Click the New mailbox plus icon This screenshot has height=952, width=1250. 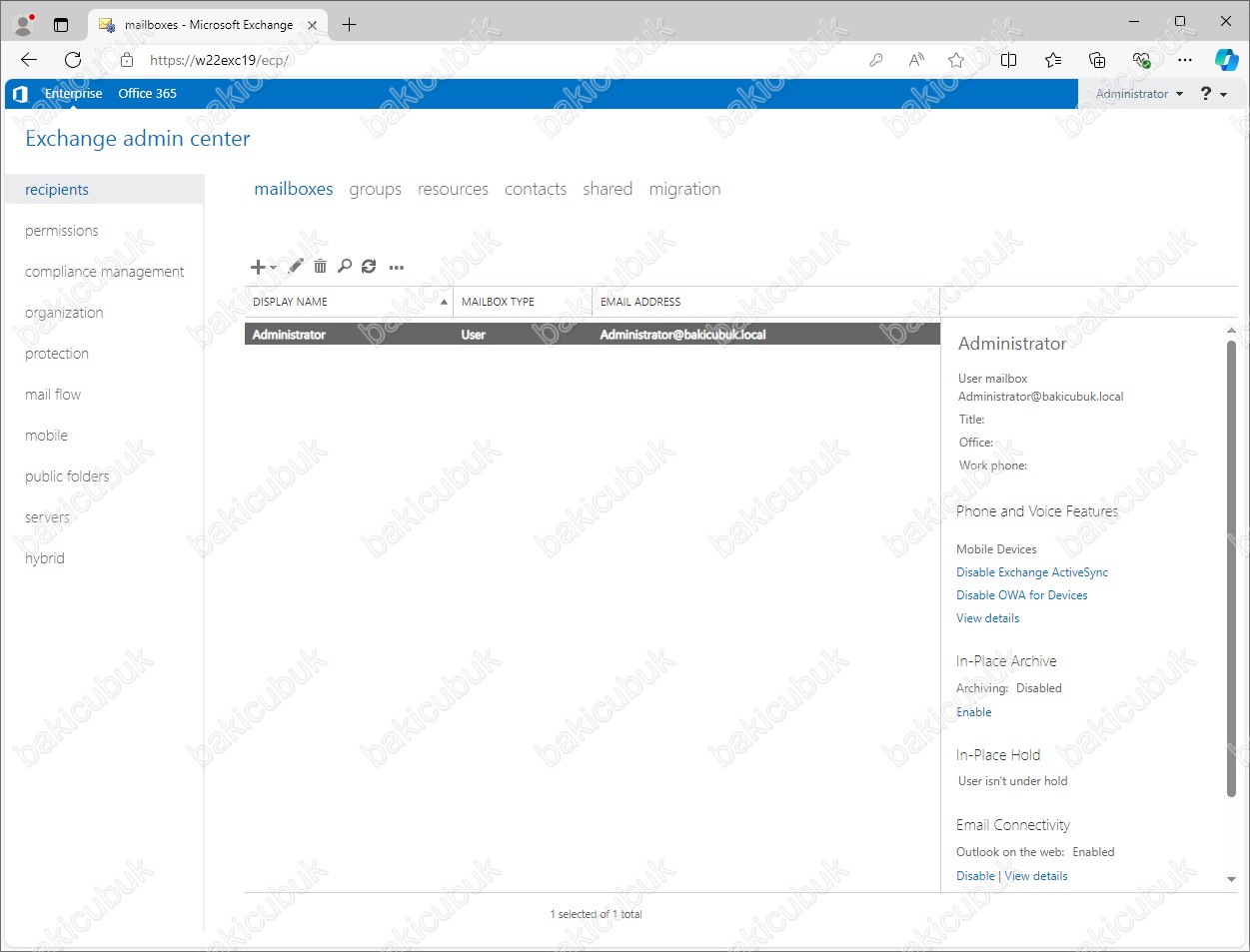[x=258, y=267]
